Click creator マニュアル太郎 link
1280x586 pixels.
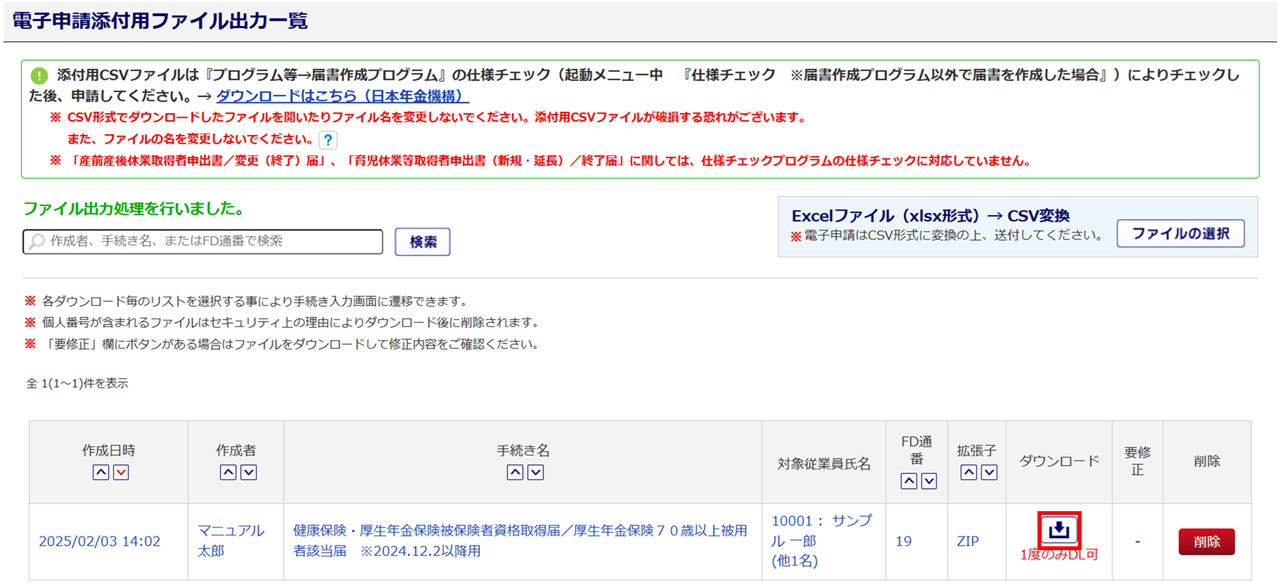[231, 541]
